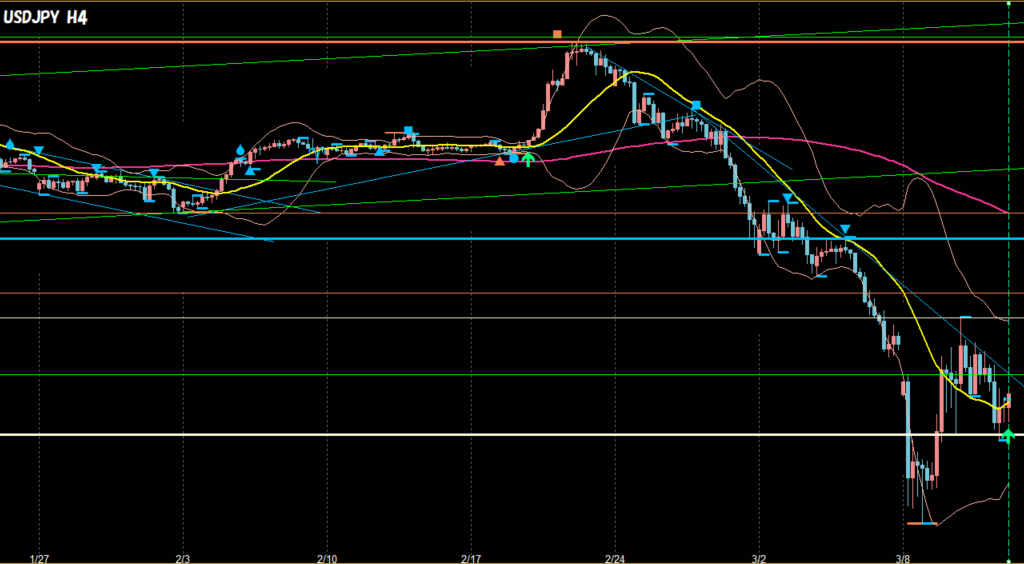
Task: Click the 1/27 date label
Action: coord(40,559)
